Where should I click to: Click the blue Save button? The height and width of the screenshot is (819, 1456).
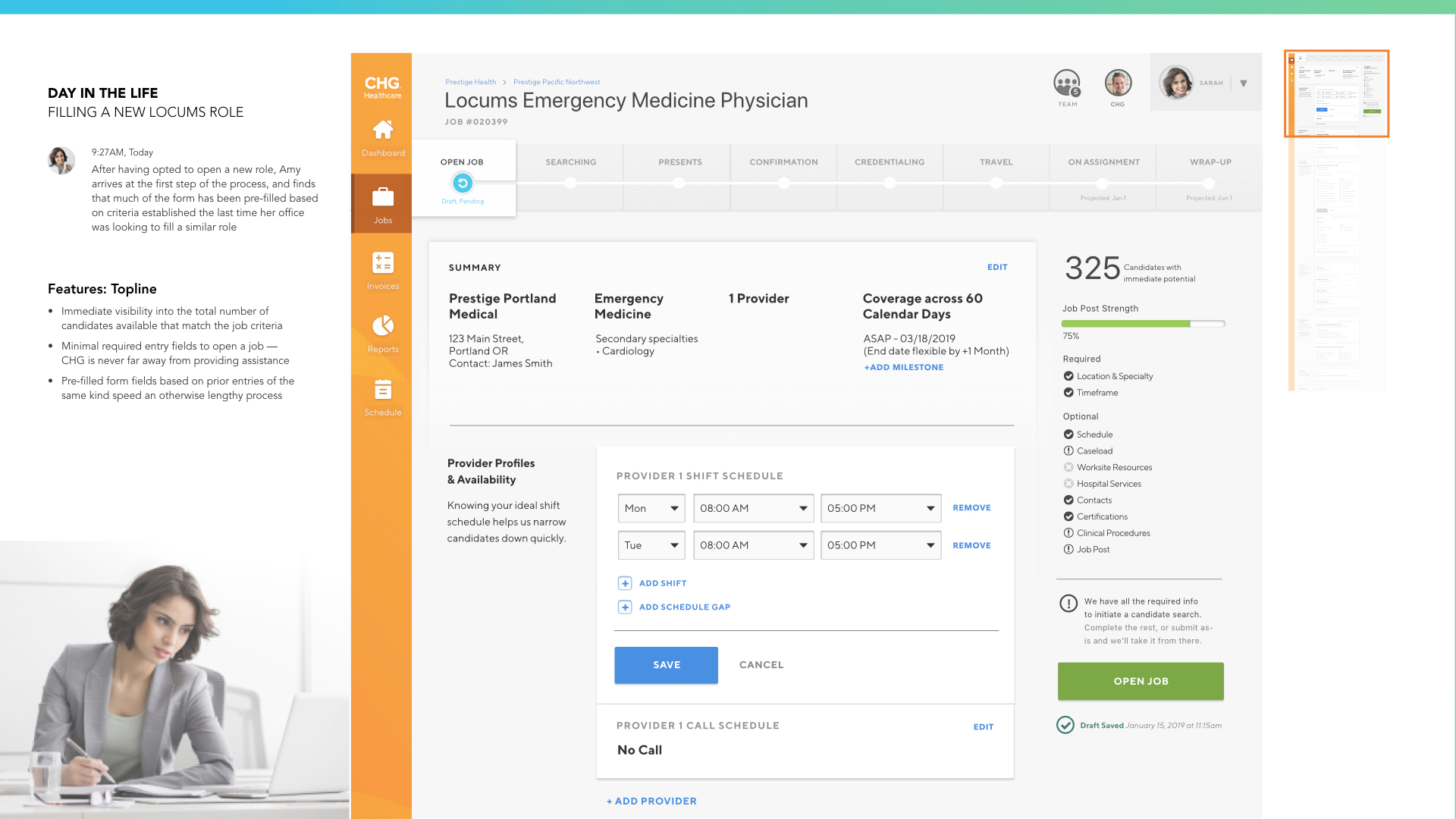point(666,665)
